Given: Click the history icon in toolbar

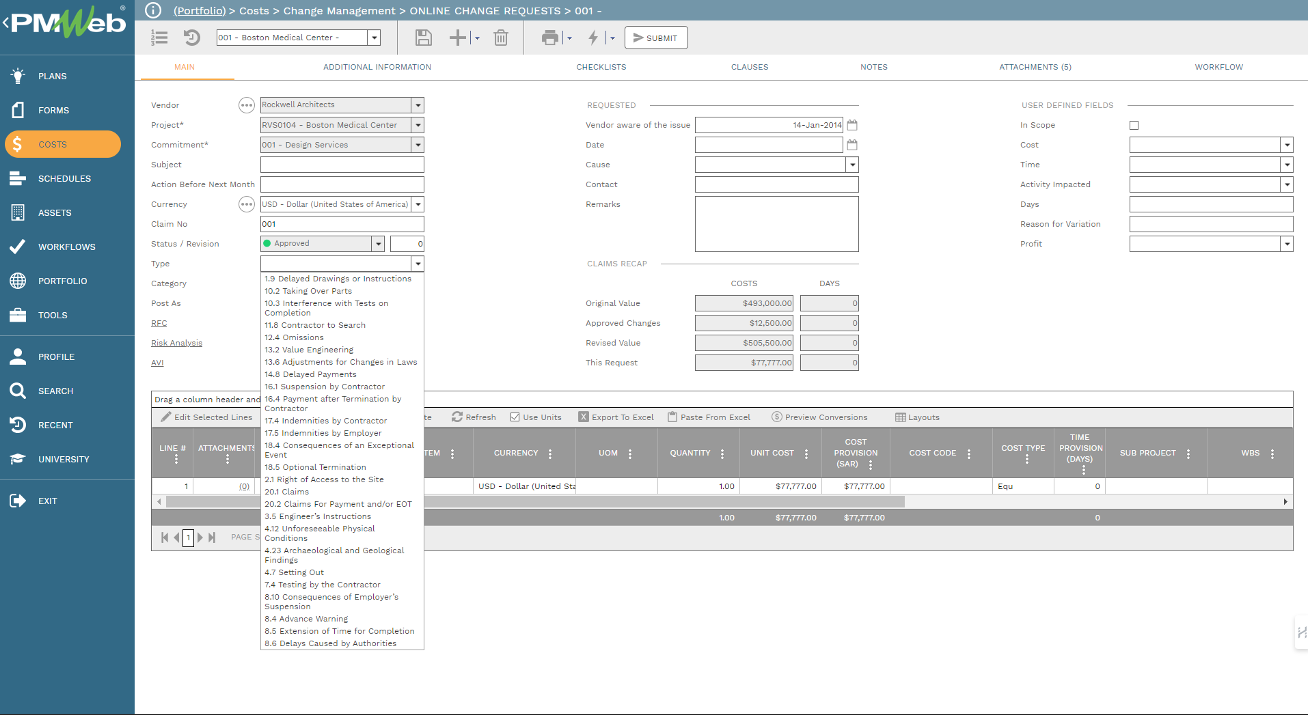Looking at the screenshot, I should (192, 37).
